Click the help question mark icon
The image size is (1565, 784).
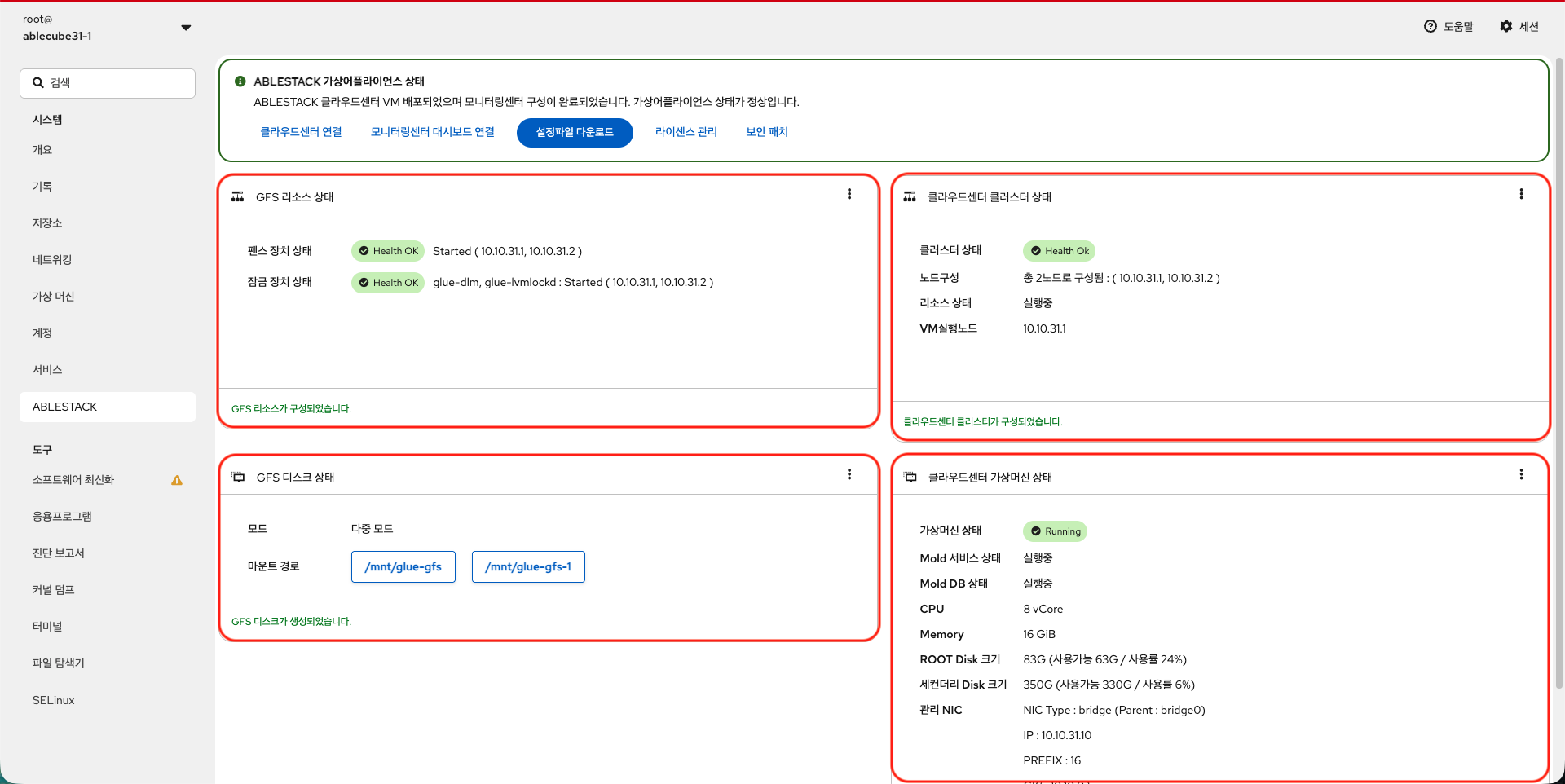(1430, 26)
